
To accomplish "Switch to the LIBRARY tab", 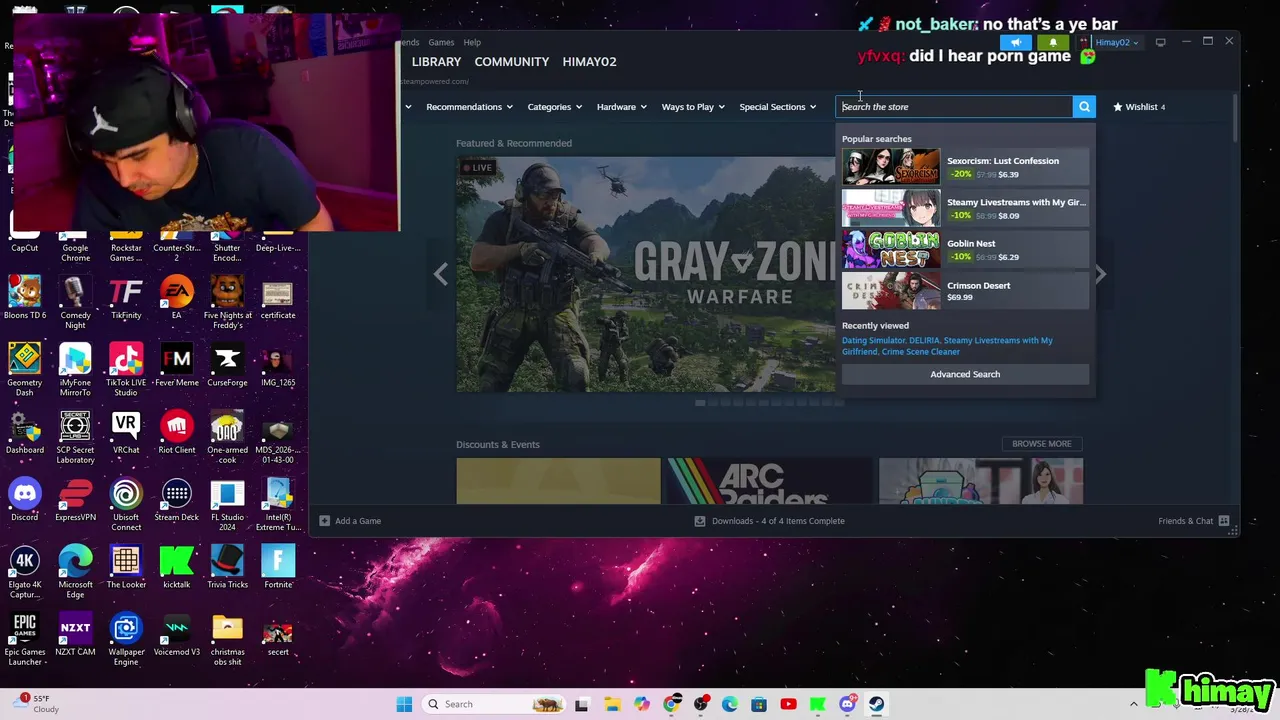I will tap(436, 62).
